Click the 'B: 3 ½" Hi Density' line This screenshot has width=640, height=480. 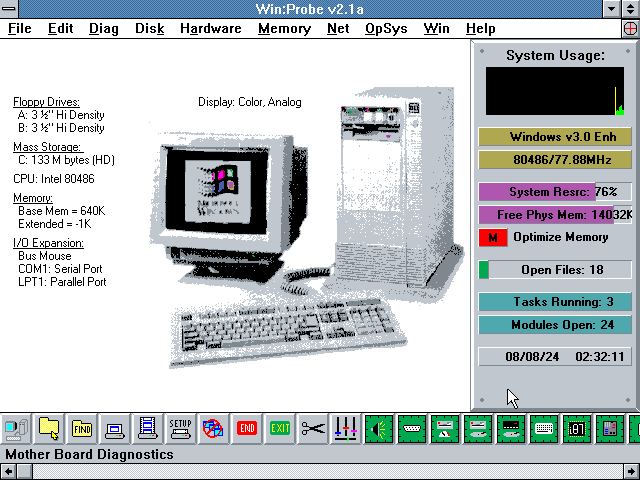(x=61, y=128)
